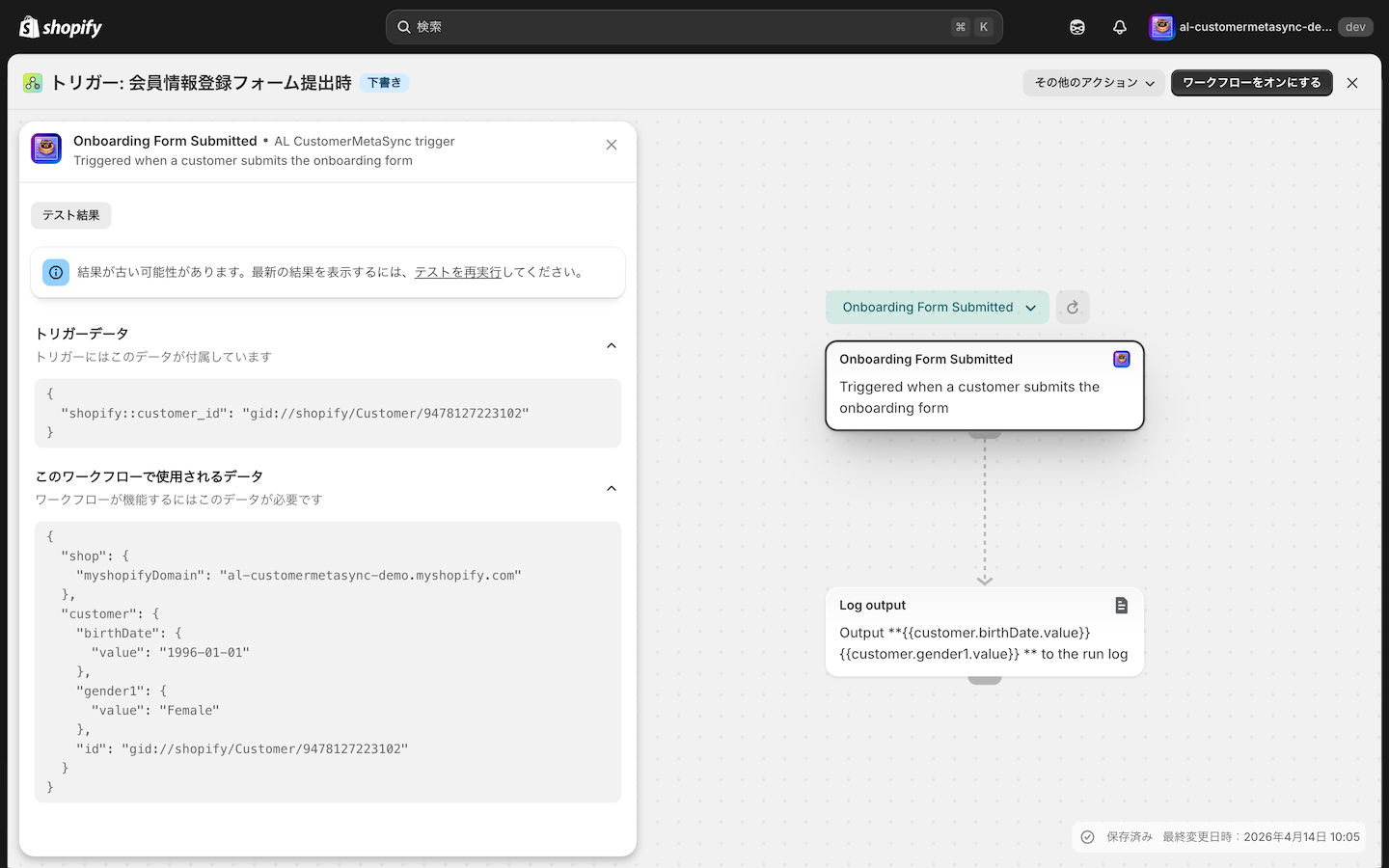Click the document icon on Log output node
This screenshot has height=868, width=1389.
(1122, 605)
